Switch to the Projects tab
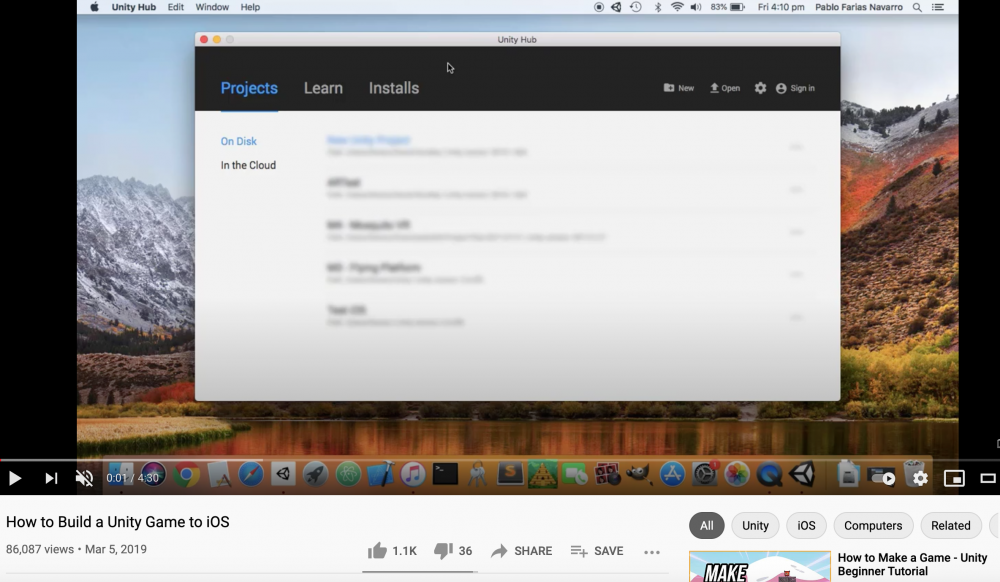Screen dimensions: 1000x582 [249, 88]
